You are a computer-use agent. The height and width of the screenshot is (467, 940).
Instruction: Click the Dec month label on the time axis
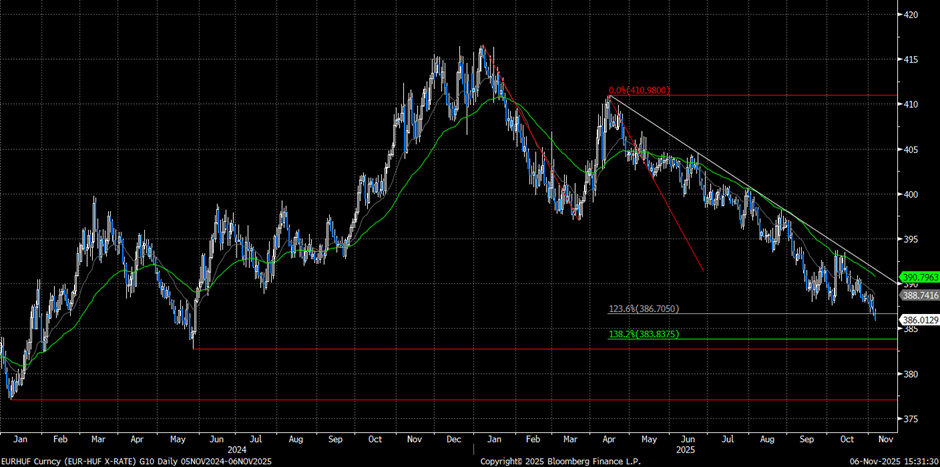(453, 439)
